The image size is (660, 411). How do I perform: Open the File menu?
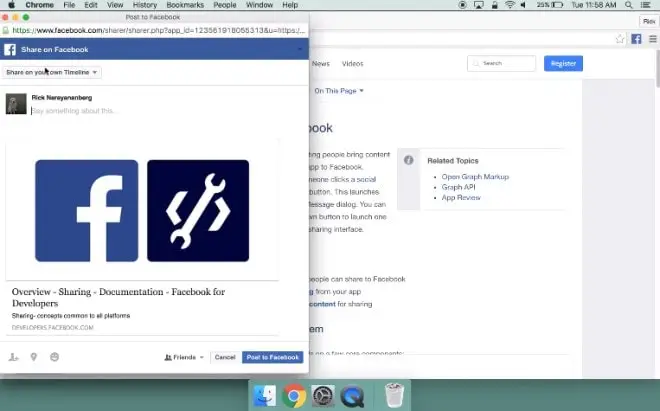(x=69, y=5)
